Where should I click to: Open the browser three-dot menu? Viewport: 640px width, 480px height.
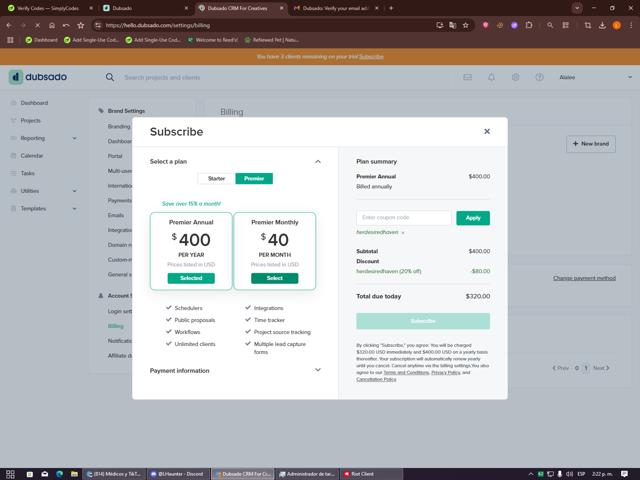tap(631, 25)
